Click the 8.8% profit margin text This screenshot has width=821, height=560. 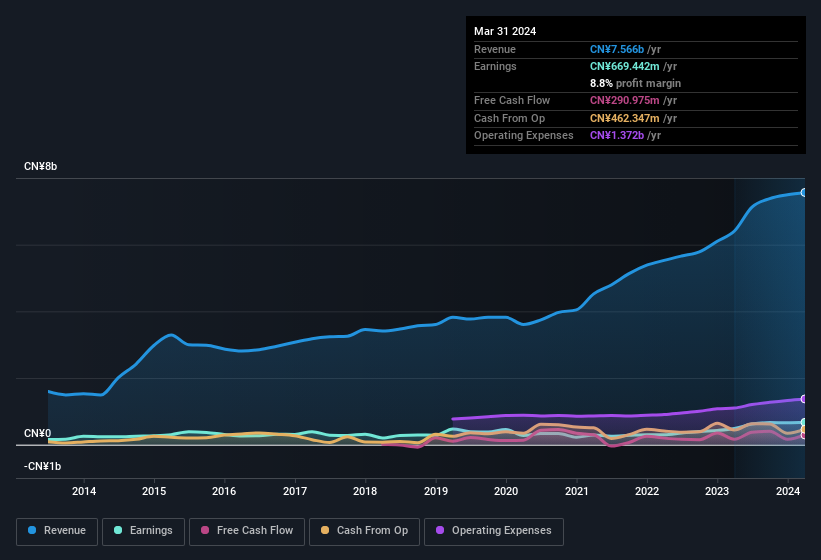click(x=635, y=83)
